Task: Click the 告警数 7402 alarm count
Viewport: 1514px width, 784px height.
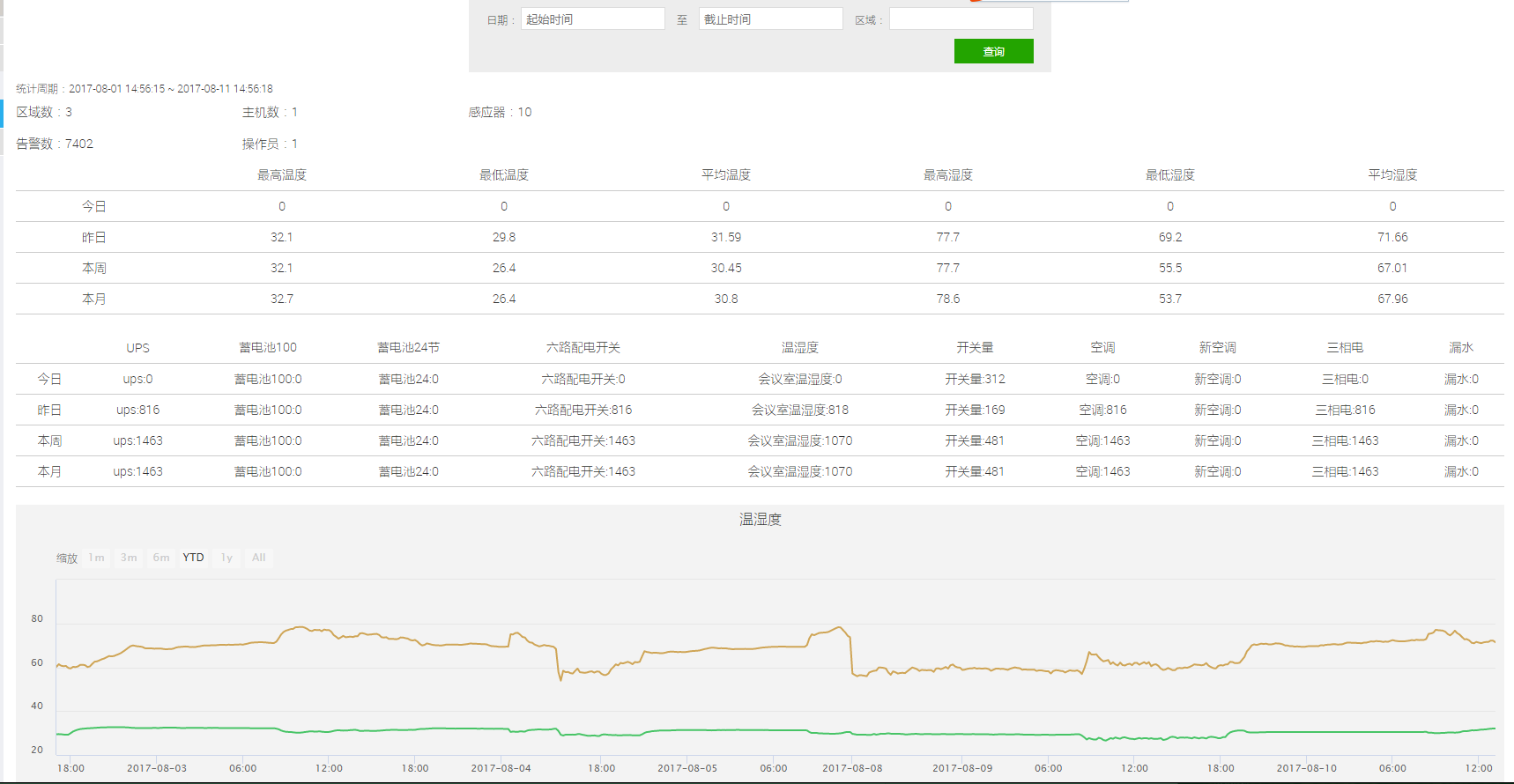Action: pyautogui.click(x=55, y=144)
